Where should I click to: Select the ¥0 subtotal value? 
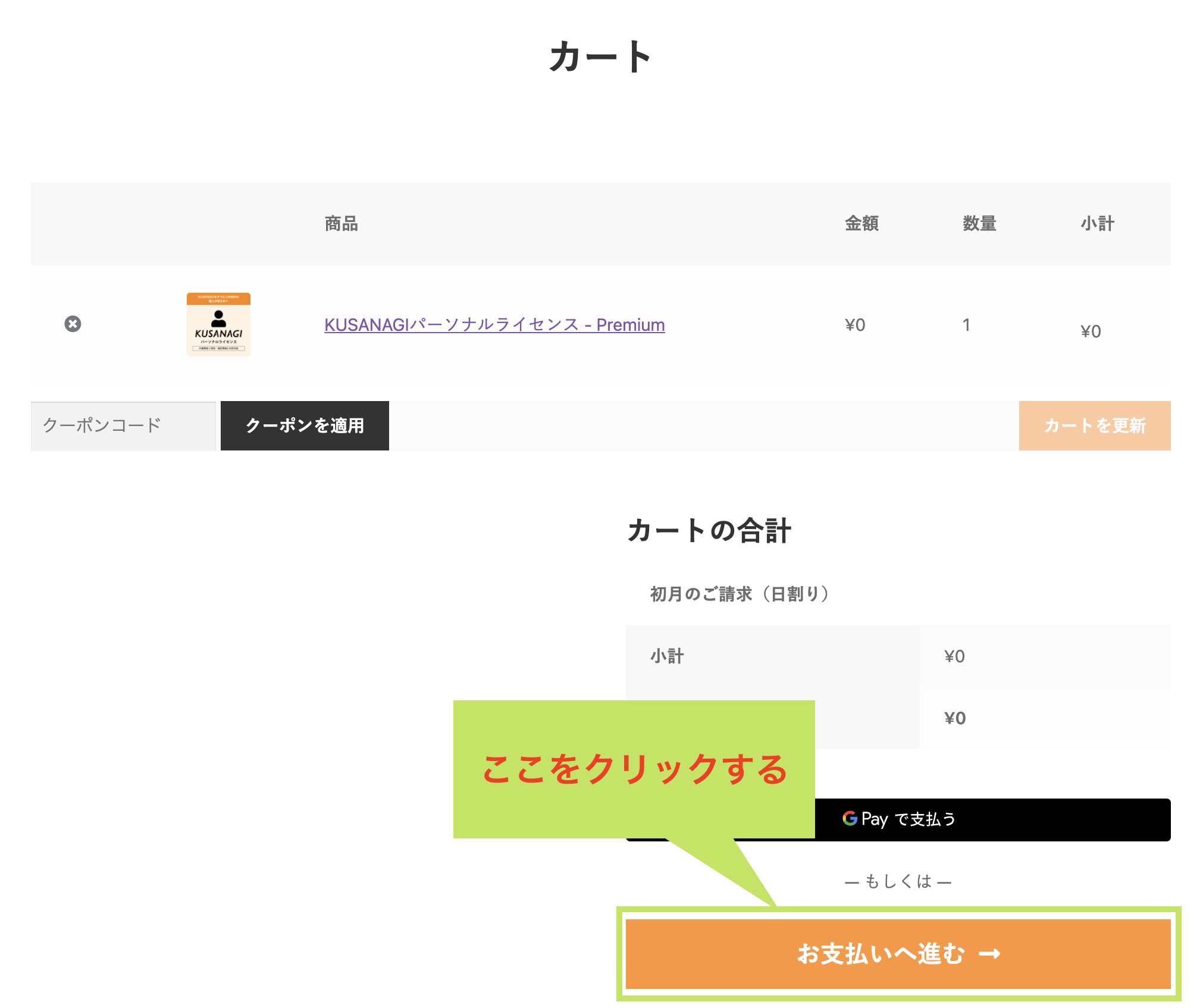[x=954, y=656]
